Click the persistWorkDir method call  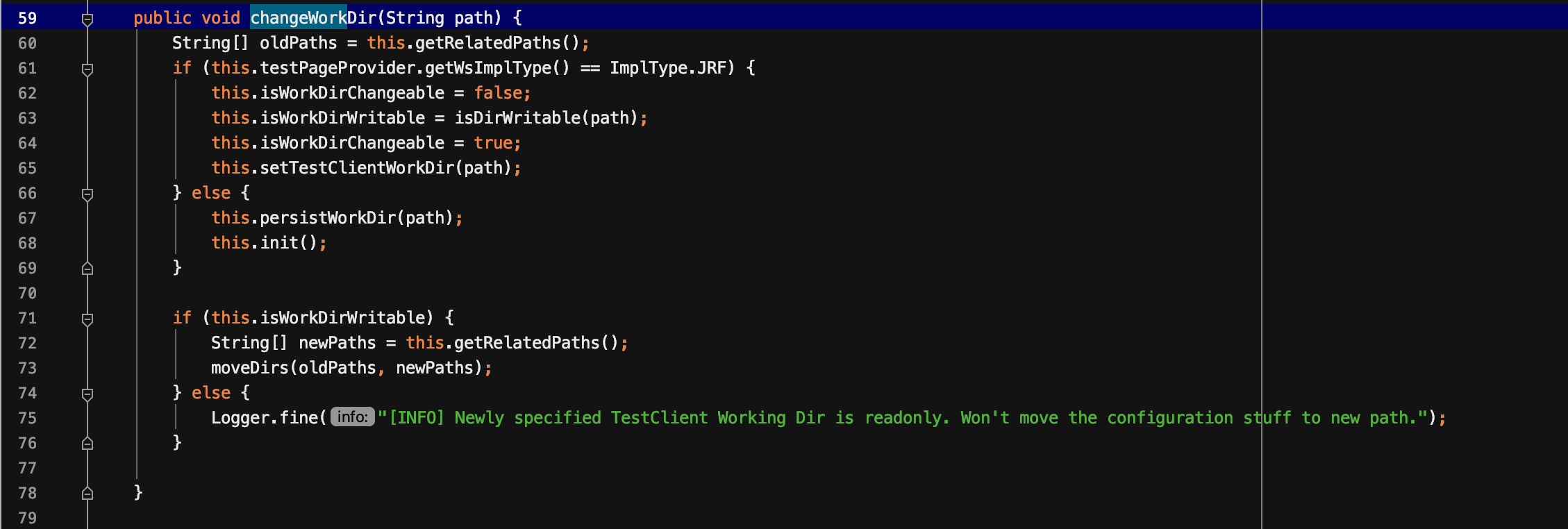[328, 218]
